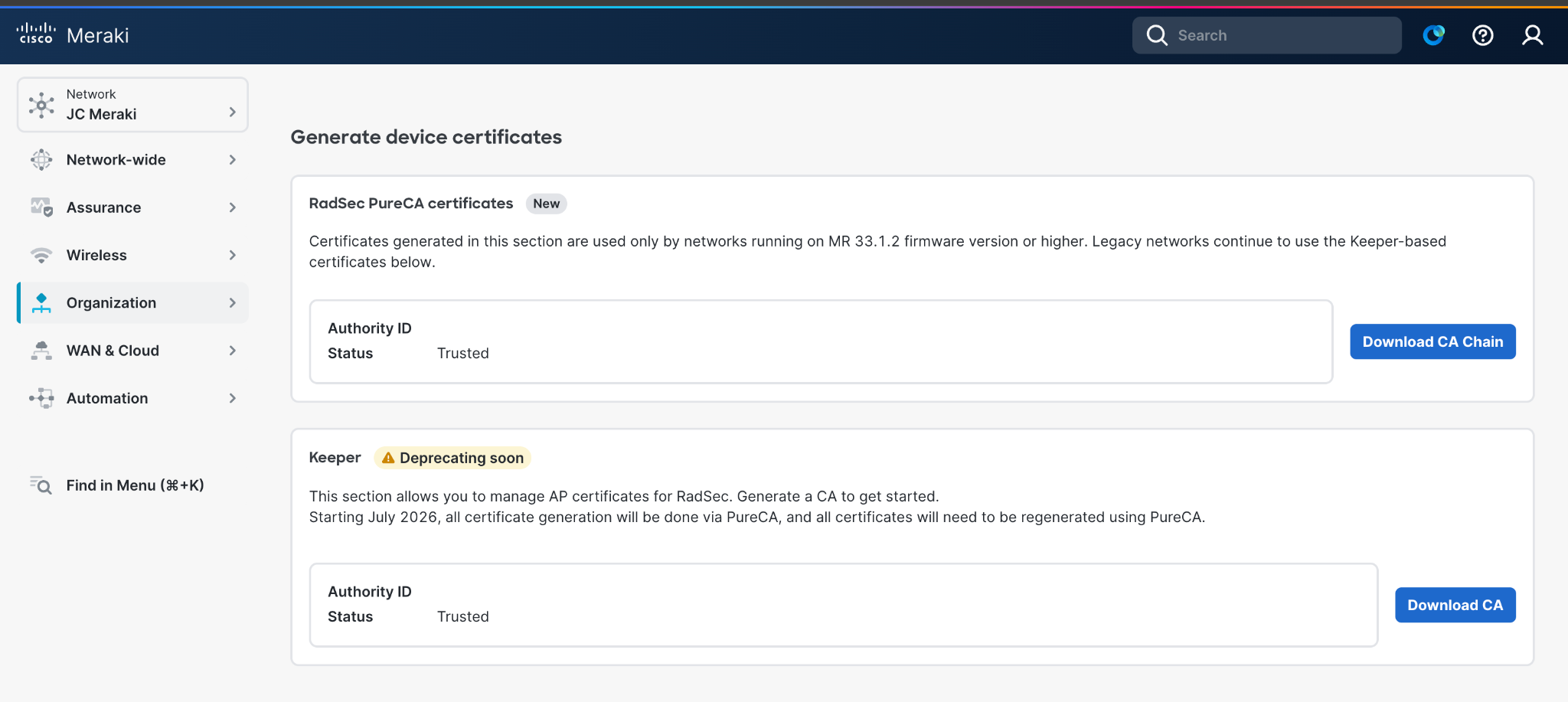Screen dimensions: 1568x702
Task: Expand the WAN & Cloud menu chevron
Action: 233,351
